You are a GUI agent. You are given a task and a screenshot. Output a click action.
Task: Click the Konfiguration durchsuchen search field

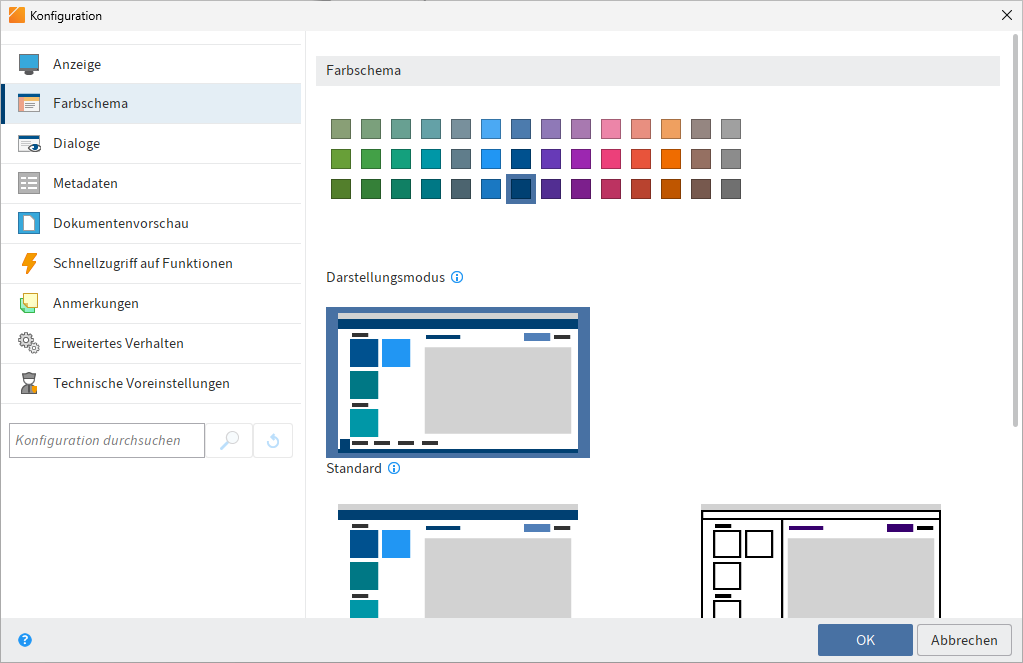coord(107,440)
